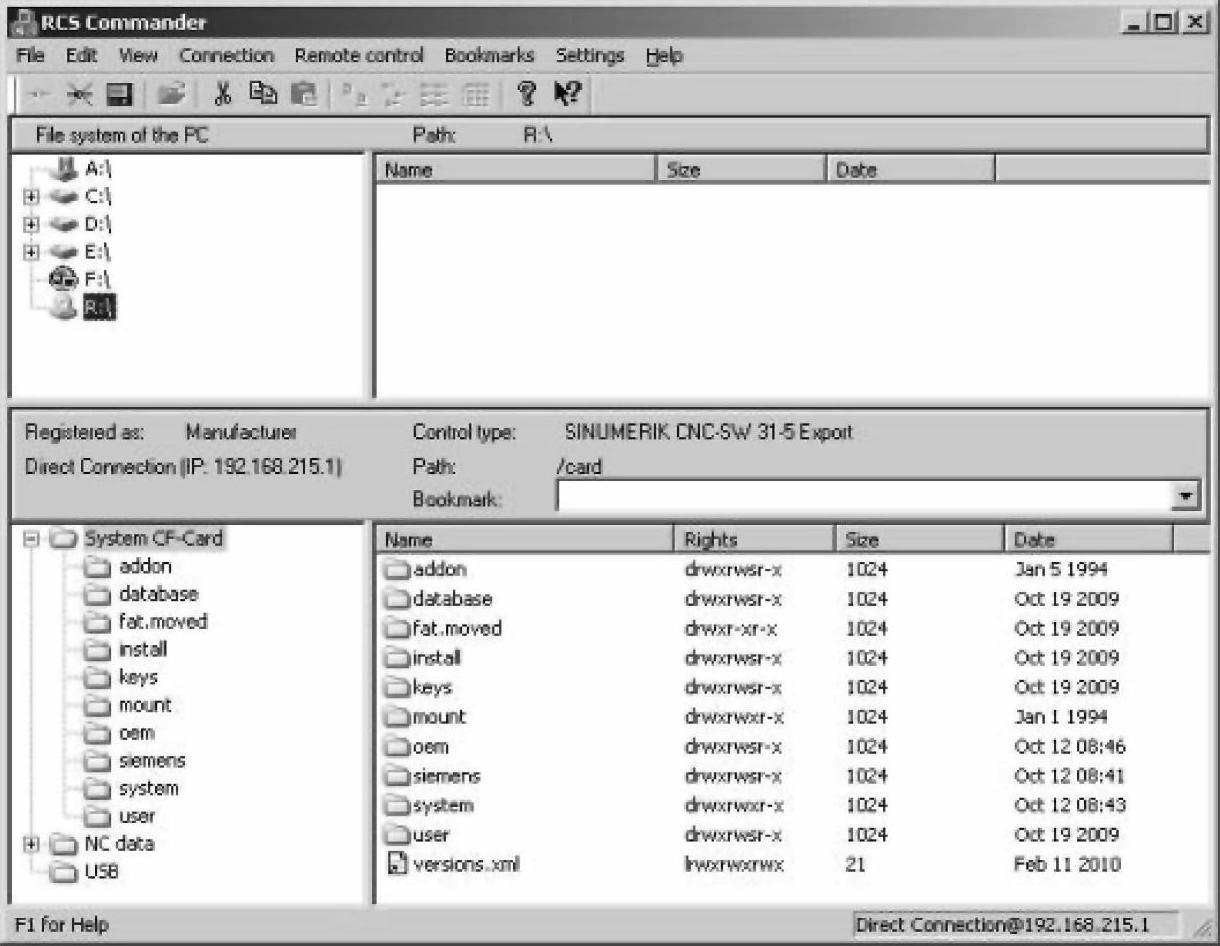
Task: Select the keys folder in the tree
Action: [x=138, y=677]
